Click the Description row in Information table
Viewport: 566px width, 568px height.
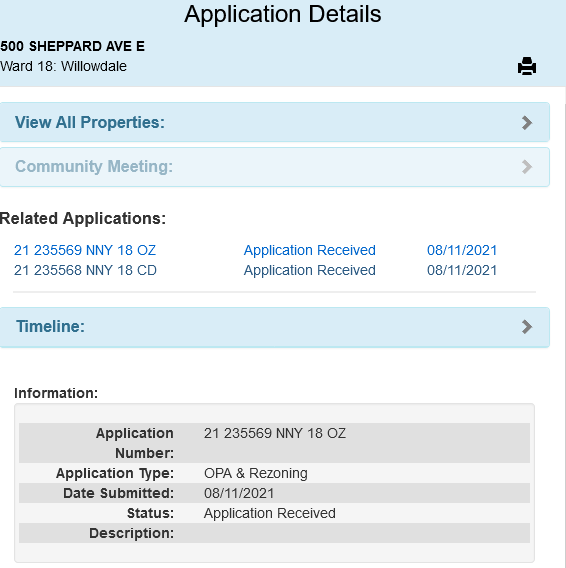point(274,533)
